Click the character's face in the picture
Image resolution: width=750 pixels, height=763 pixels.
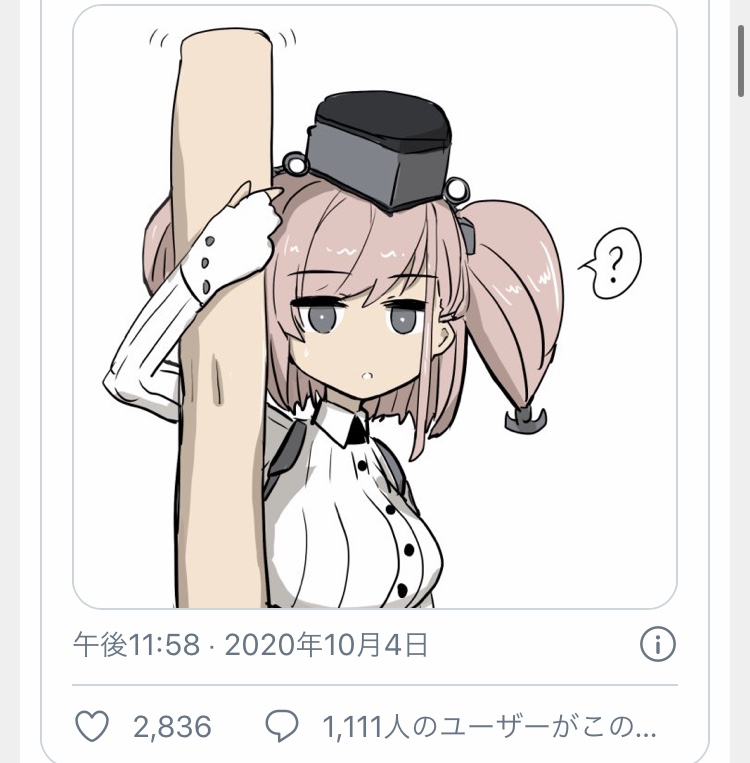[x=360, y=341]
